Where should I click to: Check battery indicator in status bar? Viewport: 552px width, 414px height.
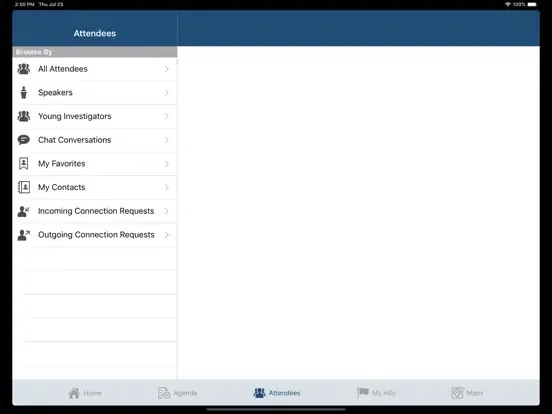click(532, 4)
